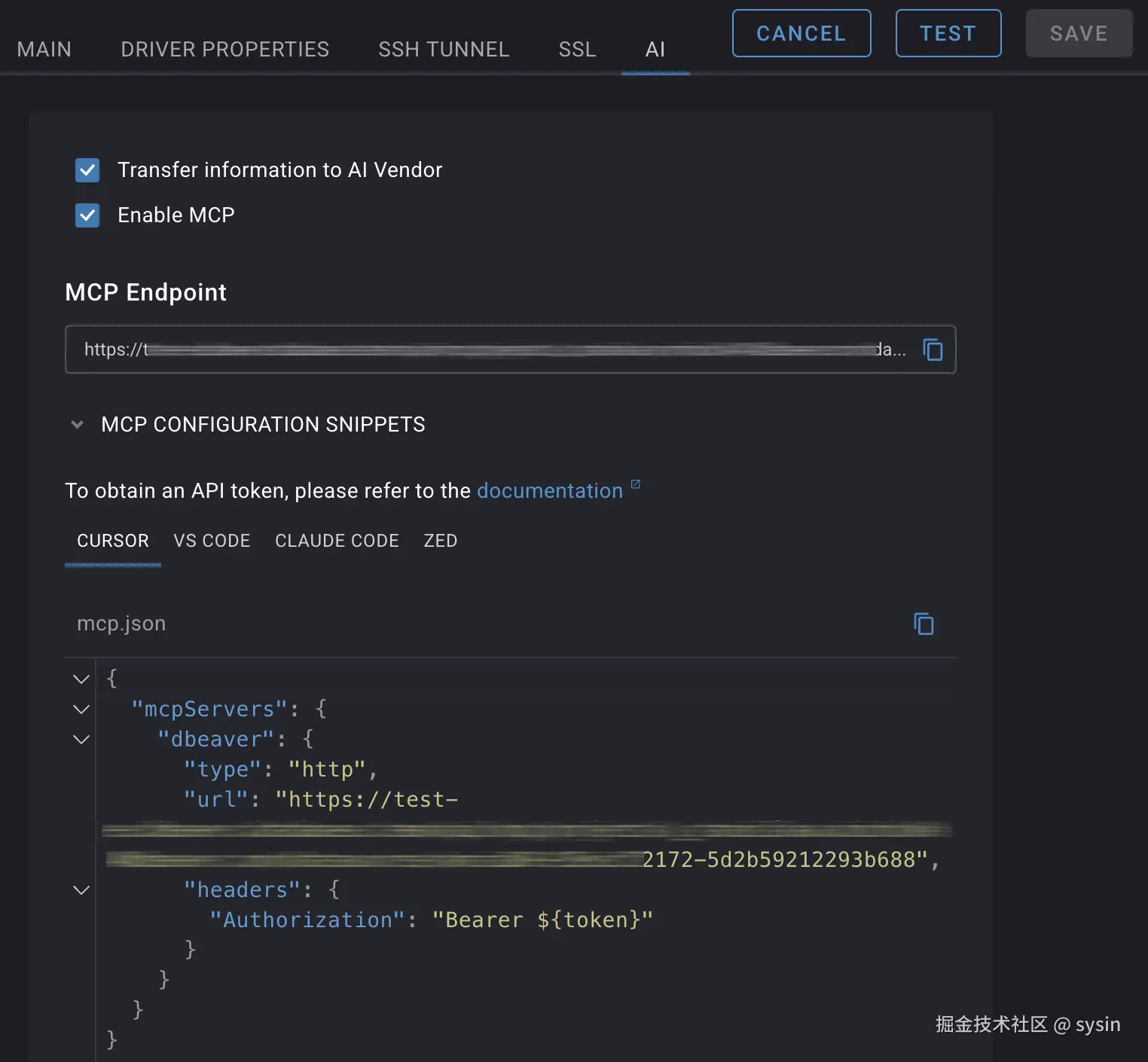Screen dimensions: 1148x1062
Task: Uncheck Transfer information to AI Vendor
Action: coord(87,170)
